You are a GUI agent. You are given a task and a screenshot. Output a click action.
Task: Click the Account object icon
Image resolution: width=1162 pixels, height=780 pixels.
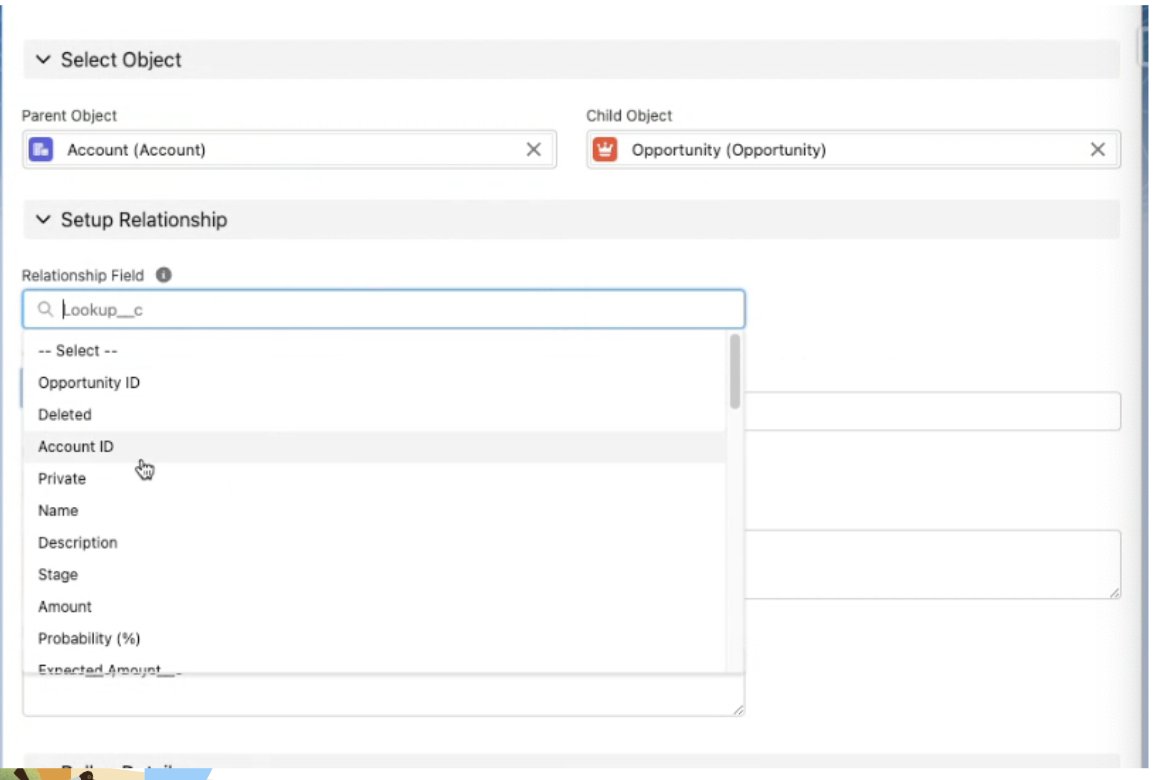click(41, 150)
